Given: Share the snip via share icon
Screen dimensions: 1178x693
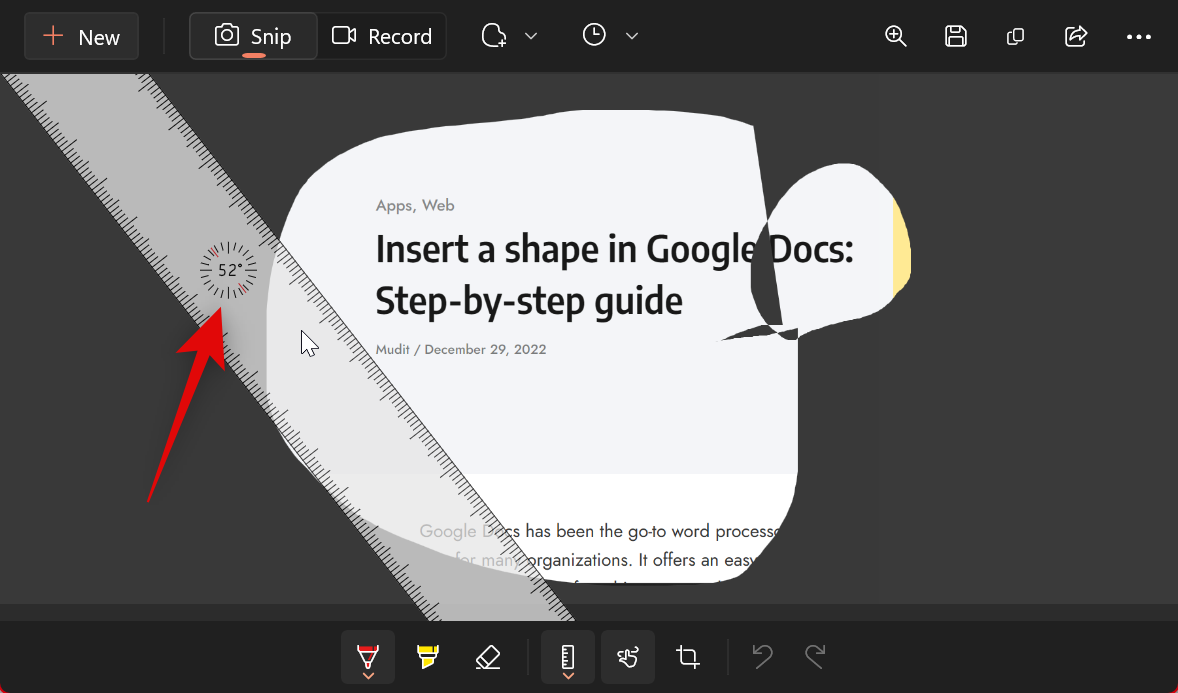Looking at the screenshot, I should coord(1076,37).
